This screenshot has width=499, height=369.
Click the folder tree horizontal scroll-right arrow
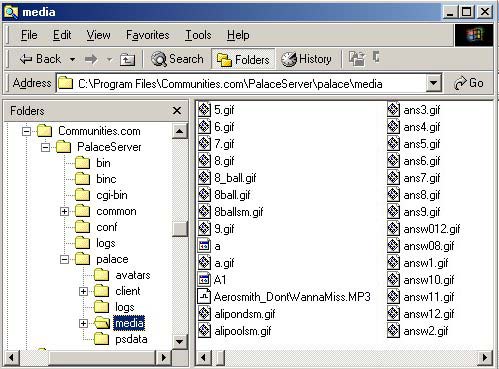[163, 358]
